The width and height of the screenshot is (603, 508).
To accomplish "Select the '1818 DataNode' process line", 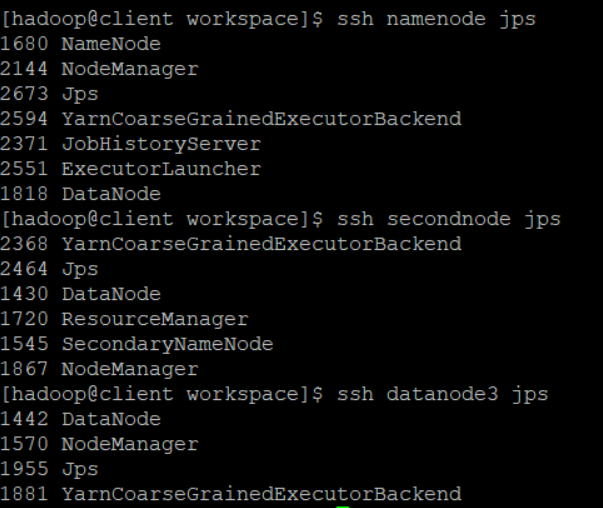I will pyautogui.click(x=80, y=194).
